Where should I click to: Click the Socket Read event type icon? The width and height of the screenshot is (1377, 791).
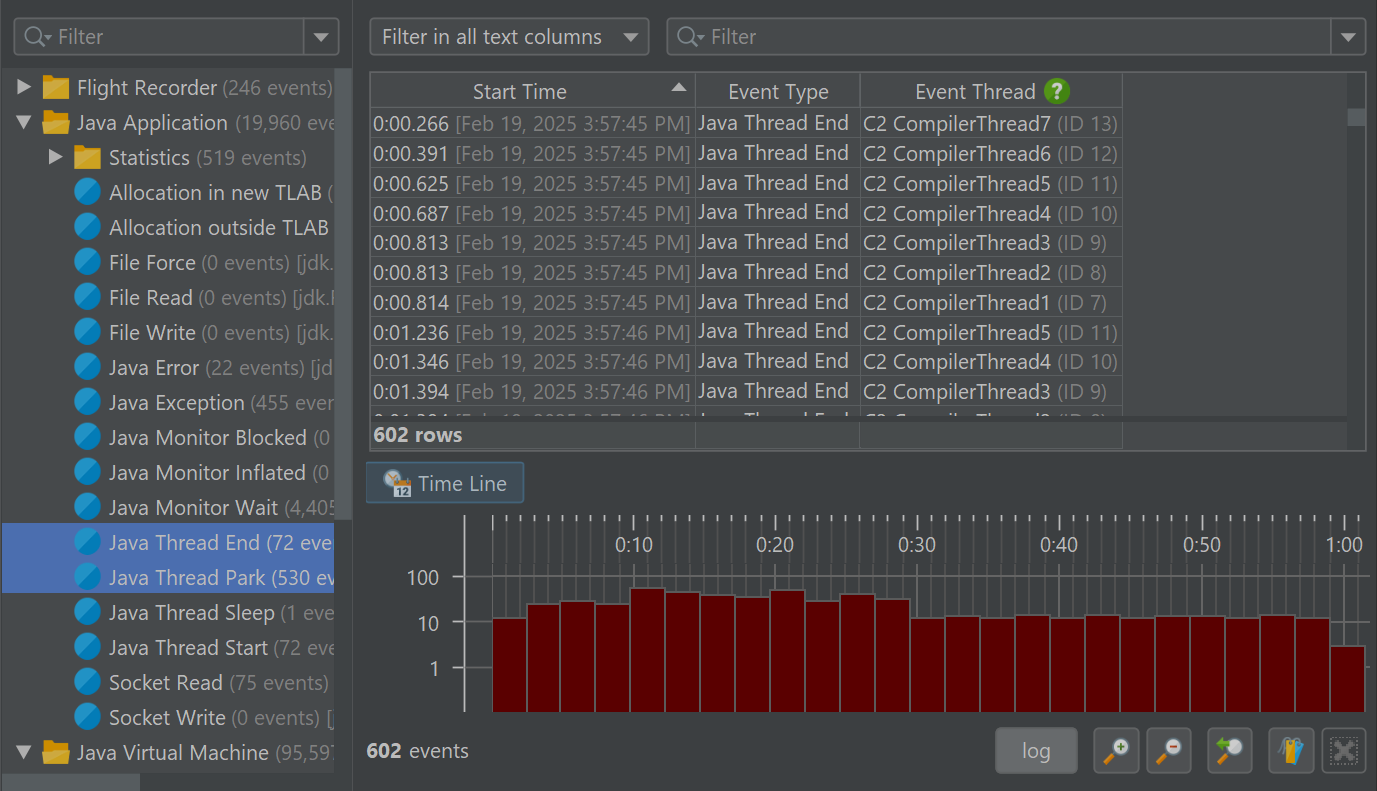(x=88, y=682)
